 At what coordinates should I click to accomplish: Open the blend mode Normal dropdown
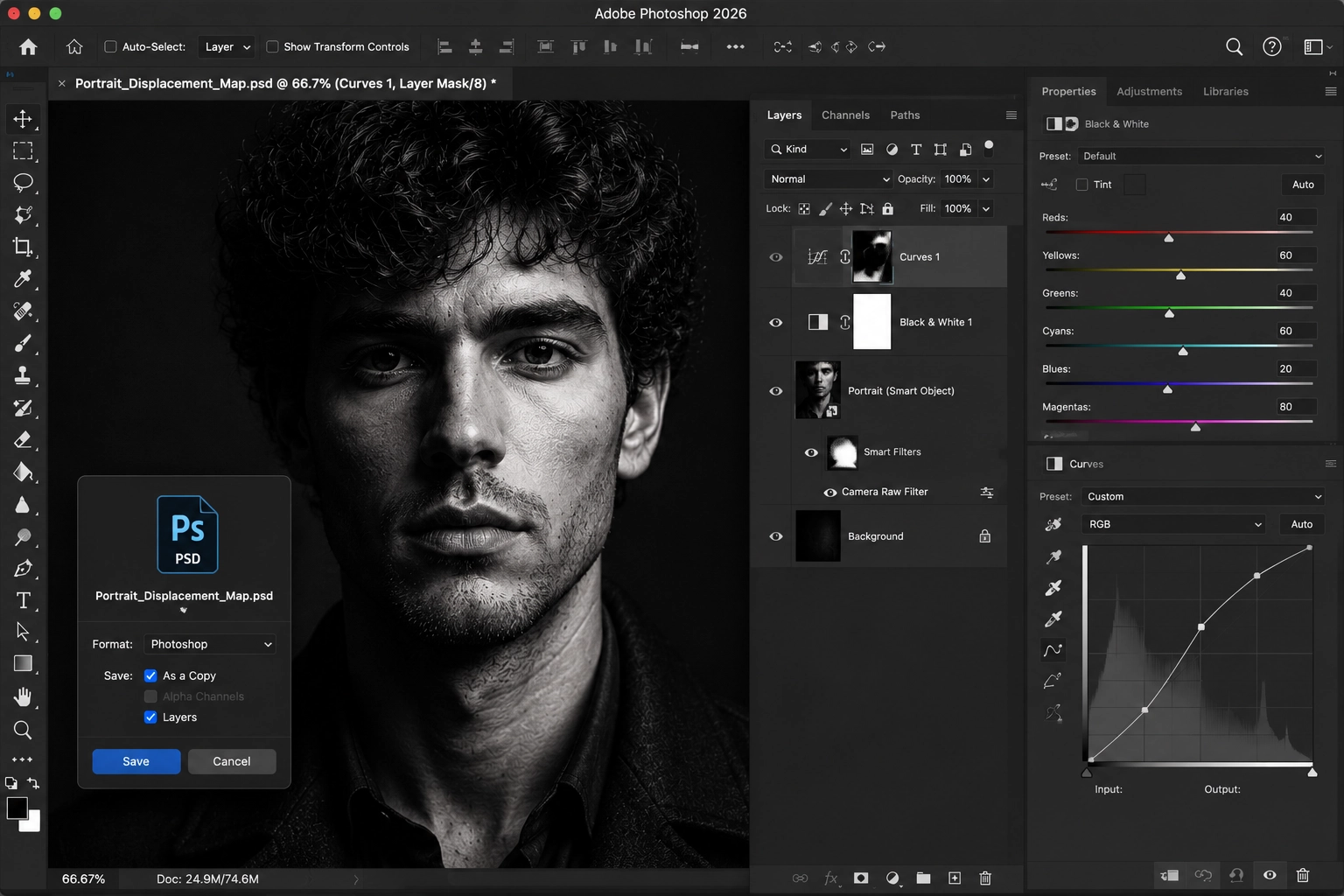pos(828,178)
